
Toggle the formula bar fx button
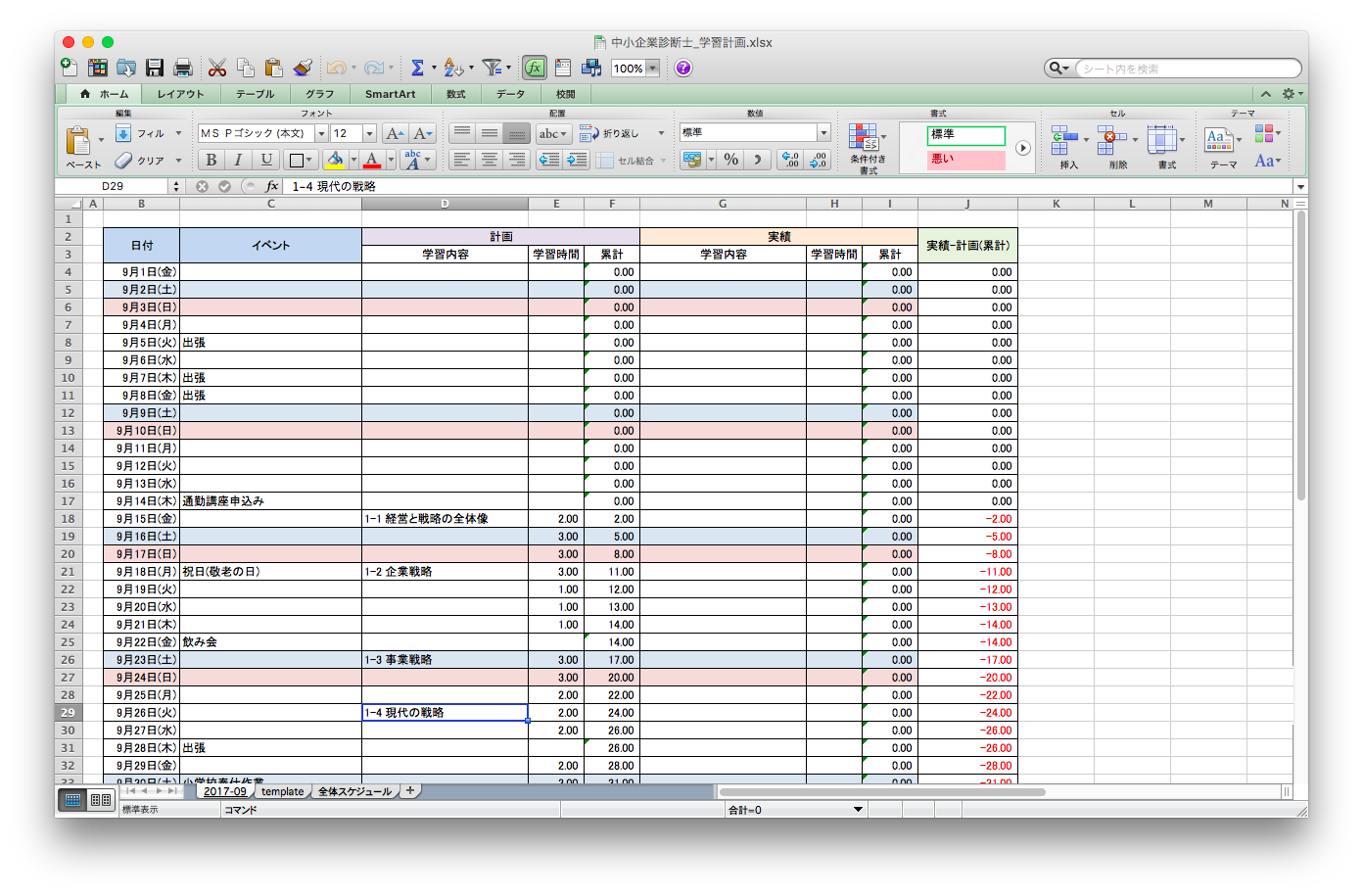[535, 68]
